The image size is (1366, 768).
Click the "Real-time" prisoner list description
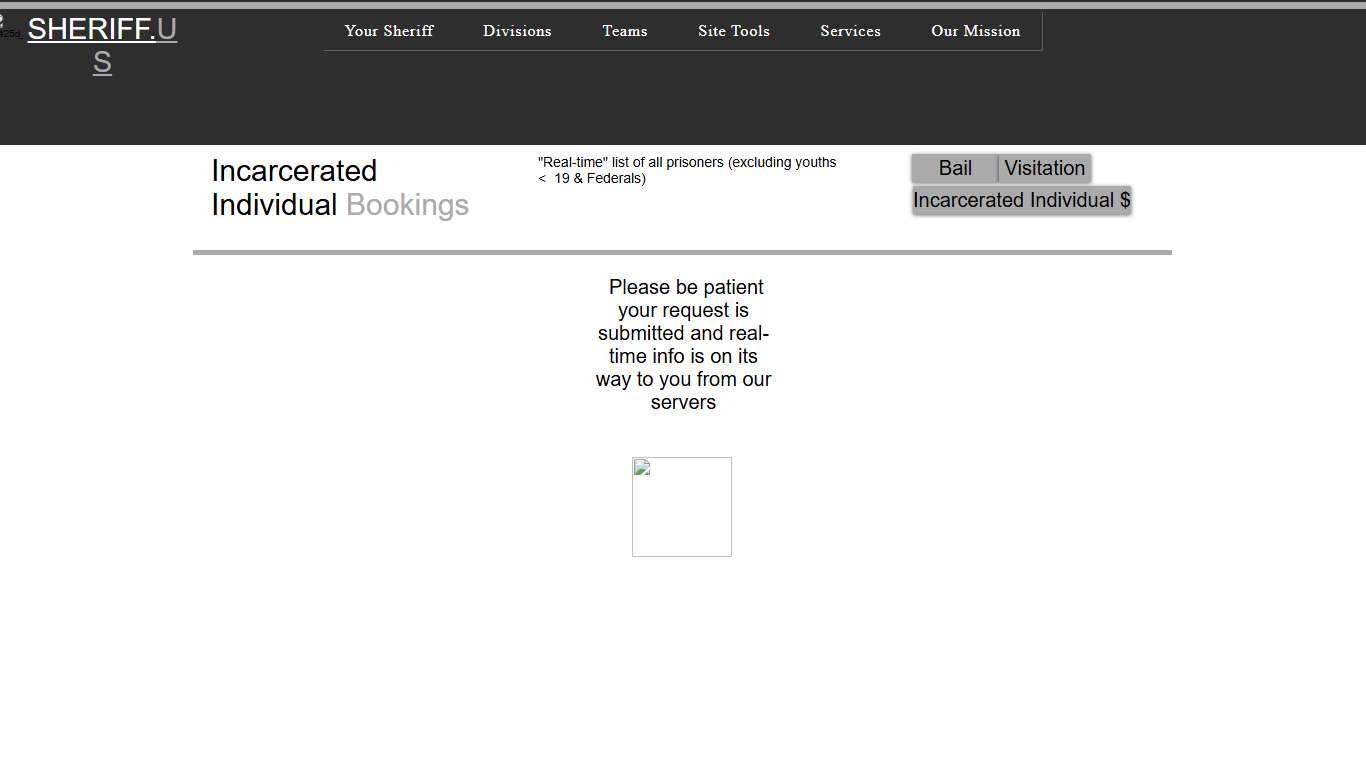(686, 170)
